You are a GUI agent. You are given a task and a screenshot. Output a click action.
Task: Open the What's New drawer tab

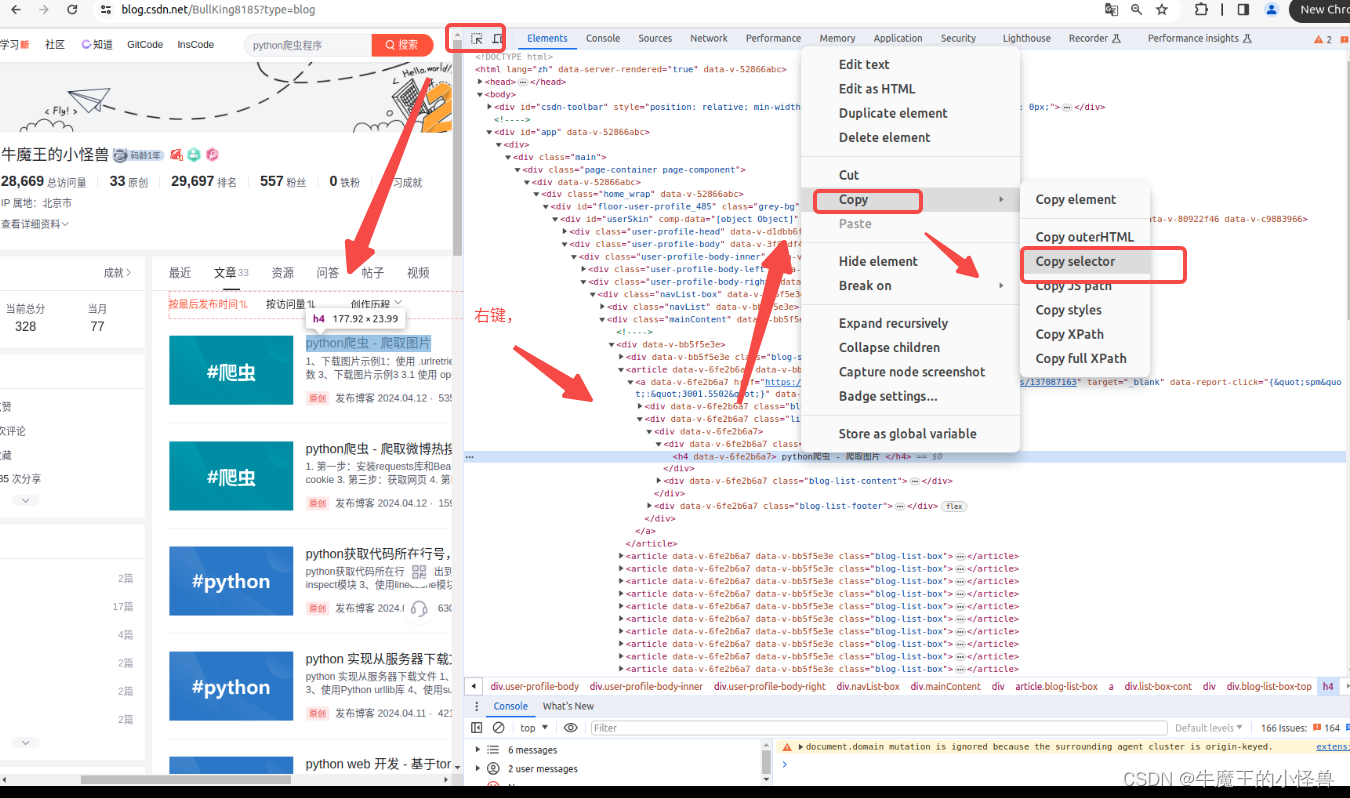point(568,706)
